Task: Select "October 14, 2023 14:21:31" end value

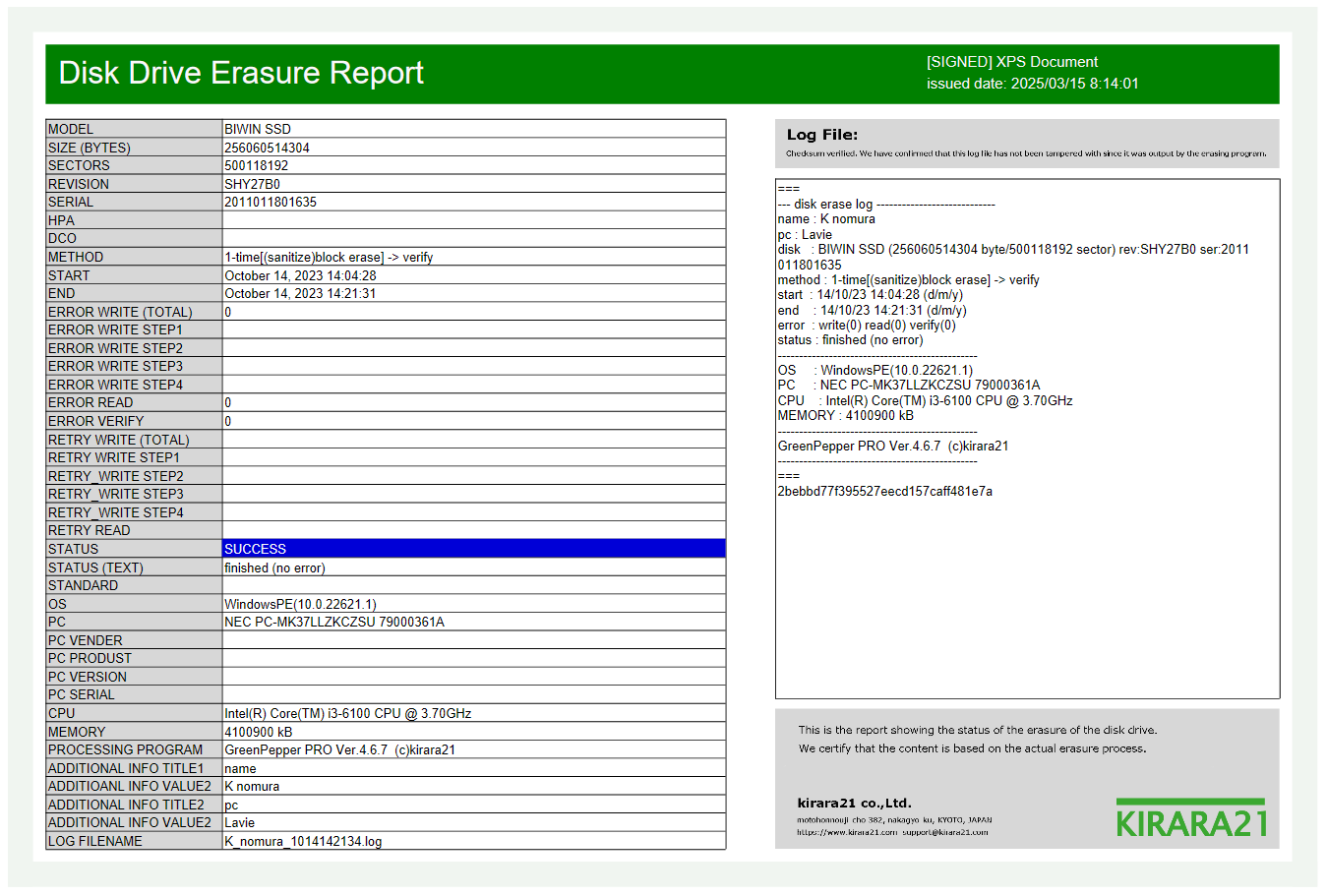Action: (x=474, y=293)
